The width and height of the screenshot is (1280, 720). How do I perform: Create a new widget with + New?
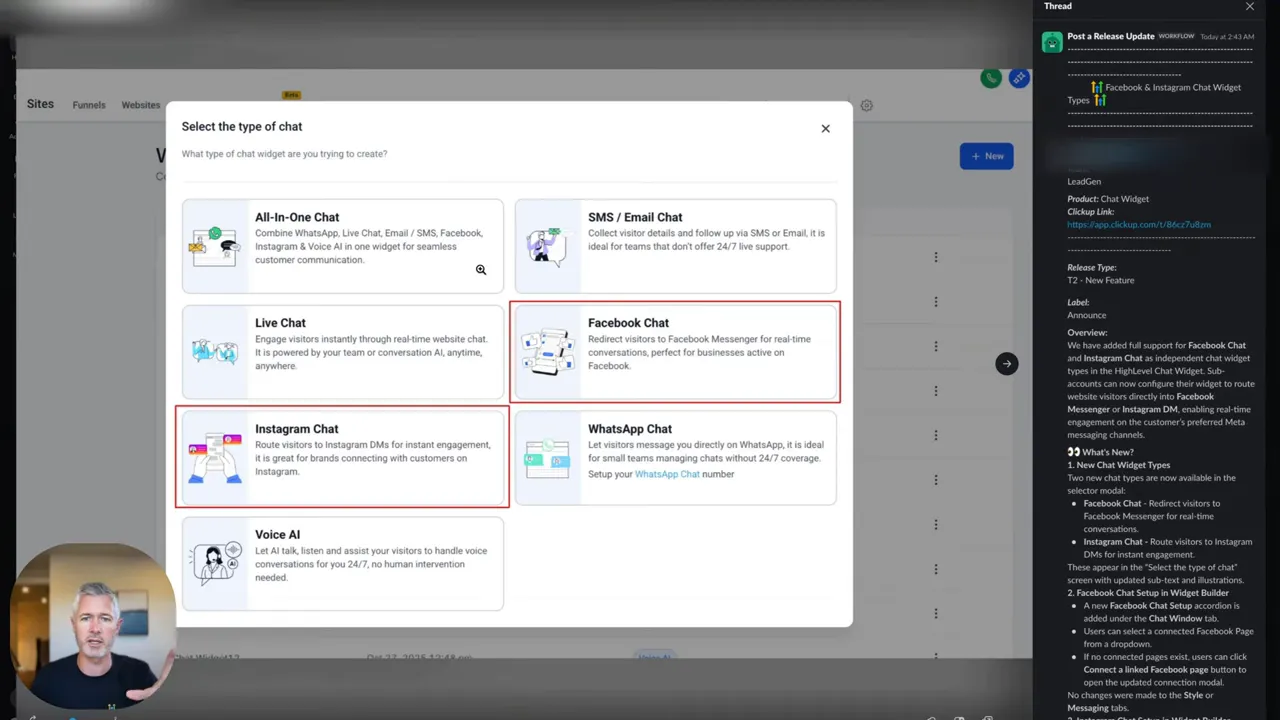pos(987,156)
